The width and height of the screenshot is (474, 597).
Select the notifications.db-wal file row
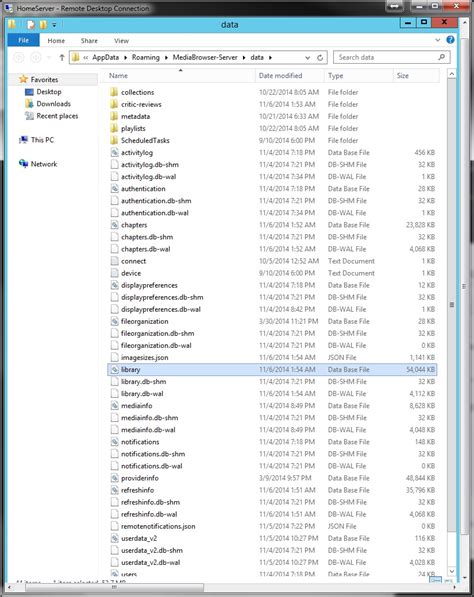point(272,466)
